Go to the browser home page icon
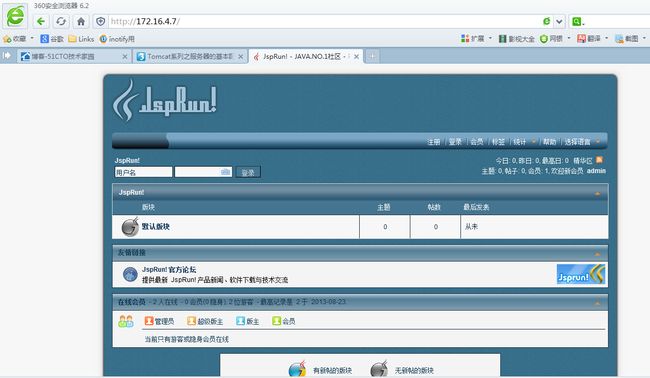Screen dimensions: 650x378 coord(81,21)
